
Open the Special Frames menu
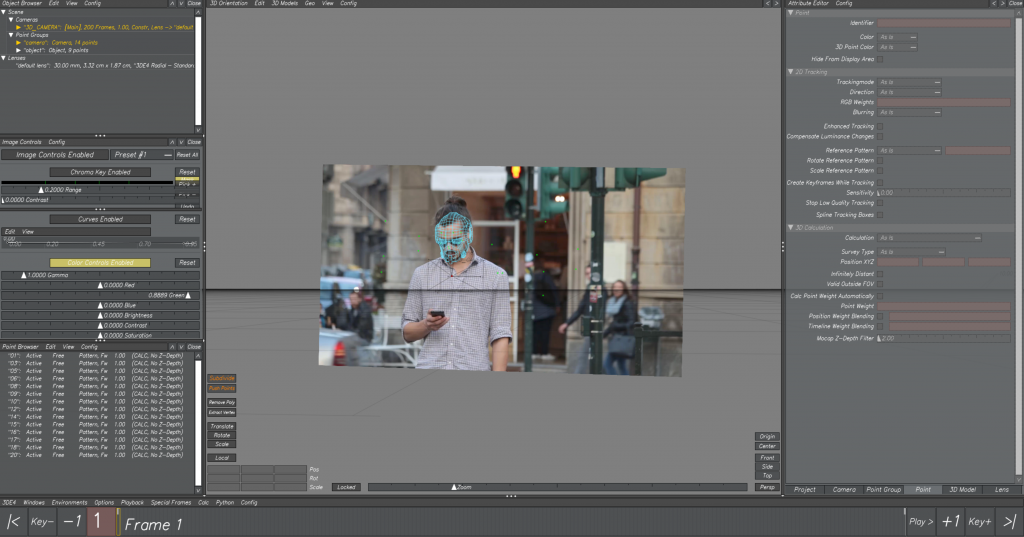[173, 502]
